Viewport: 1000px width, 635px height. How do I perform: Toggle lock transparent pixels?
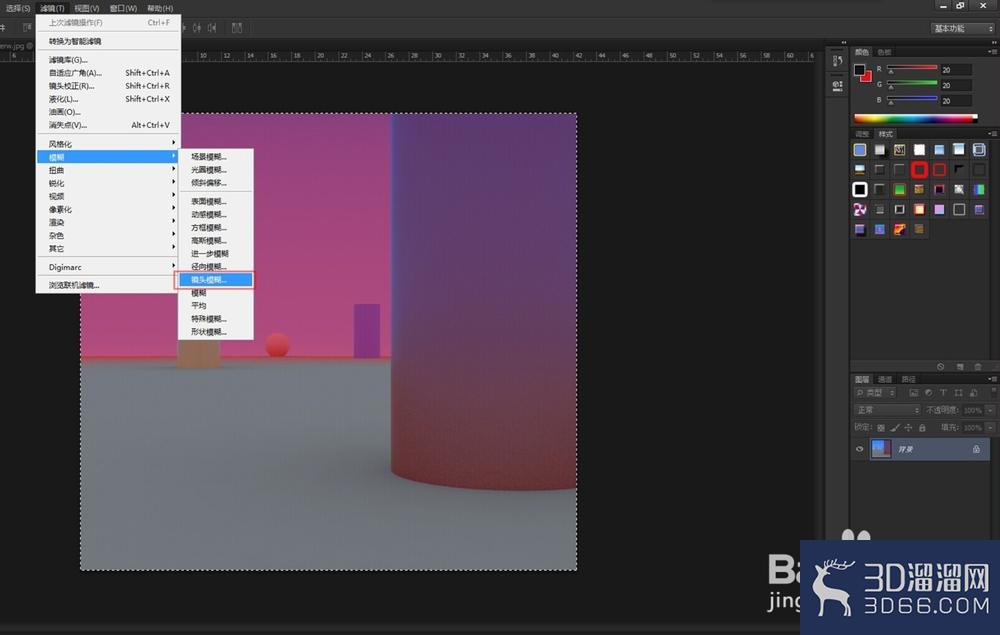(881, 428)
